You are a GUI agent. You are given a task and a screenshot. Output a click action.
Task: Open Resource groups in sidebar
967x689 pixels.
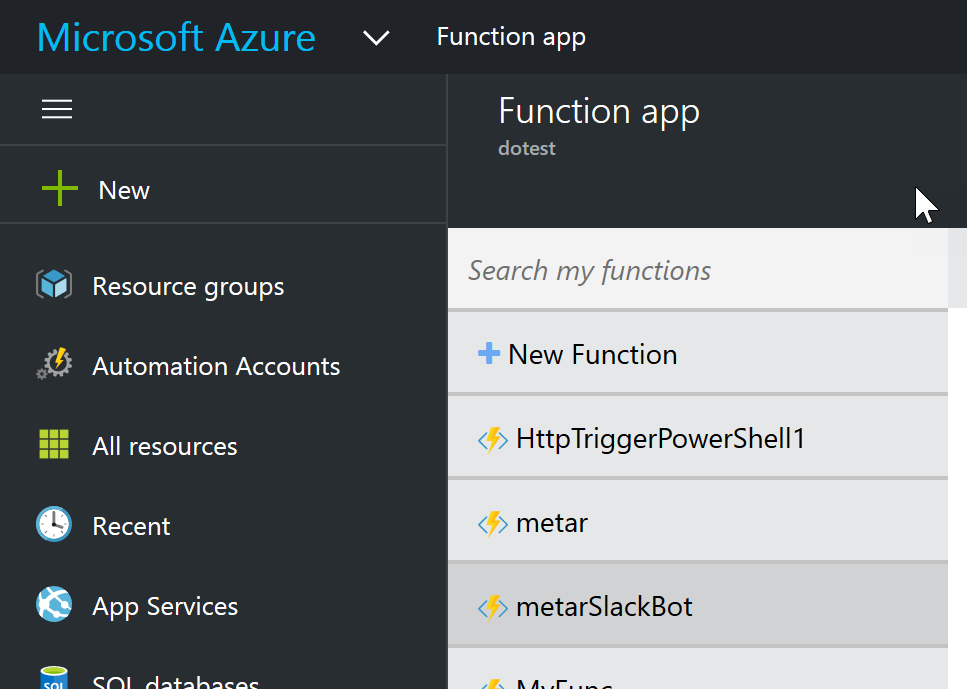point(188,286)
